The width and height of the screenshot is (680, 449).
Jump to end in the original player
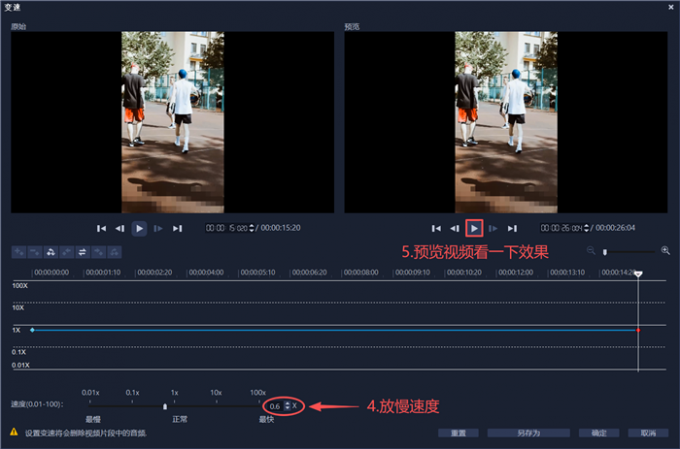pyautogui.click(x=177, y=229)
